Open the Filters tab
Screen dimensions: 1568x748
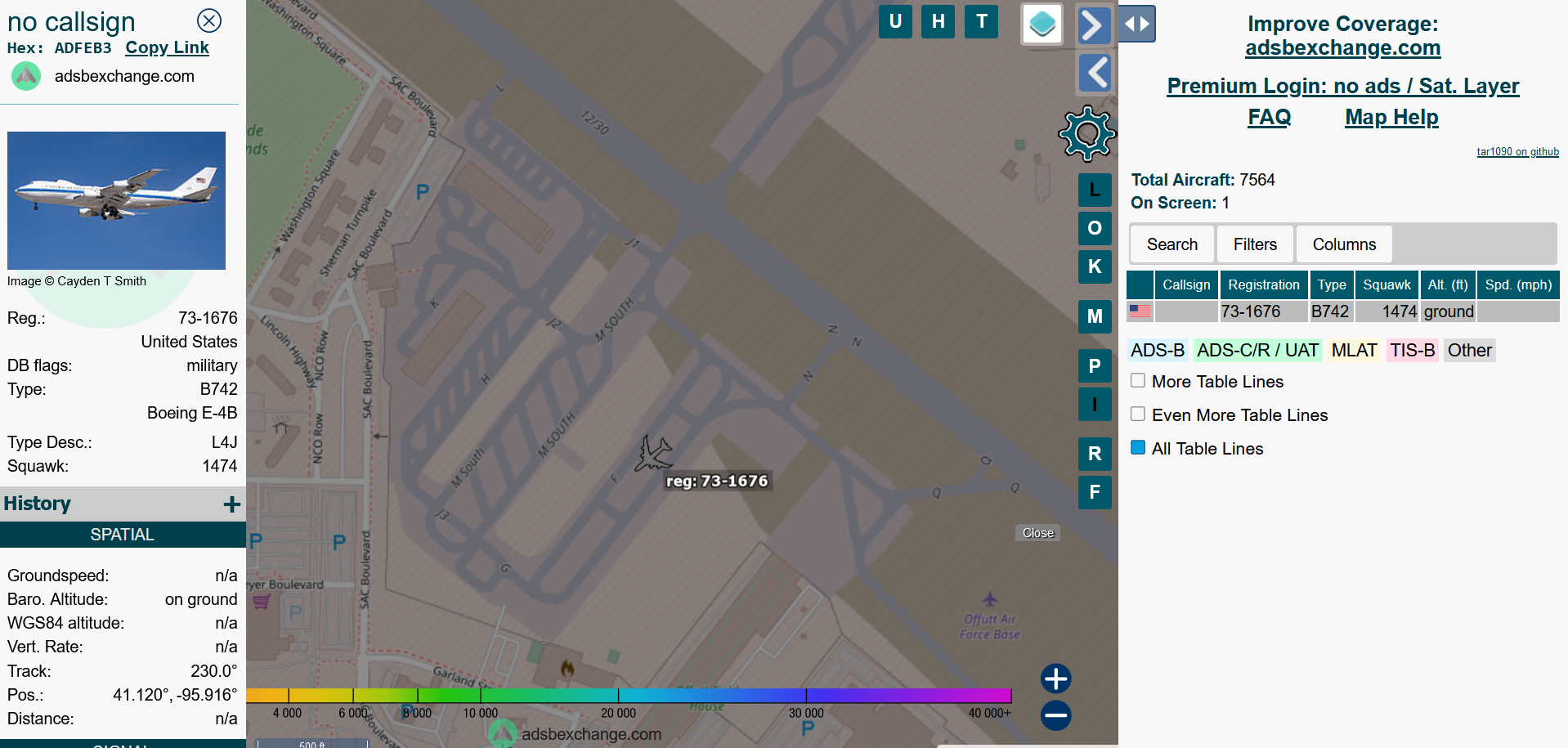click(1255, 244)
